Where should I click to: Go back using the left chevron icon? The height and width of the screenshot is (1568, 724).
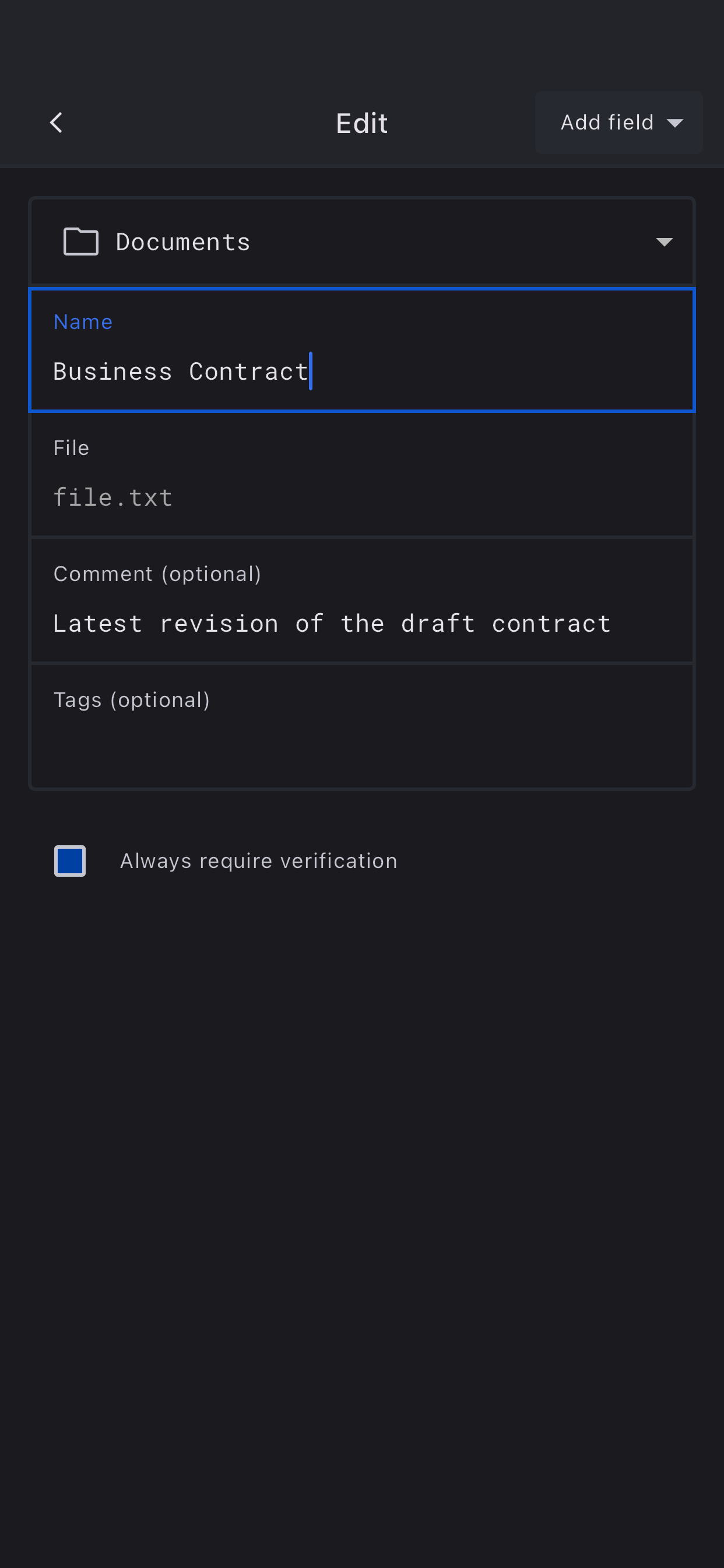[x=56, y=123]
